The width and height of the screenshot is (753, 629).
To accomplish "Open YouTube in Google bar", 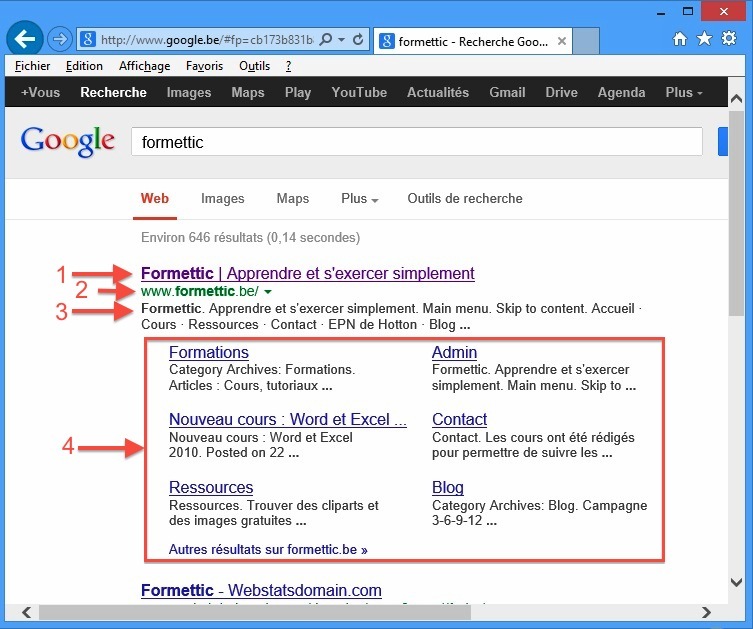I will point(359,92).
